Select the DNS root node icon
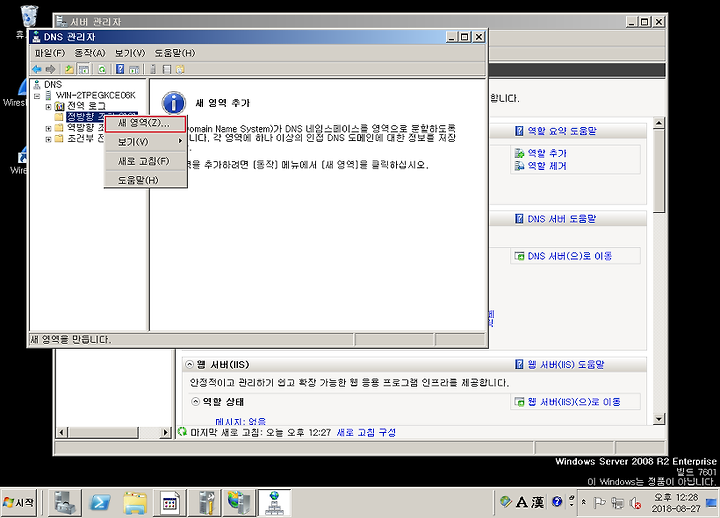Viewport: 720px width, 518px height. click(37, 84)
